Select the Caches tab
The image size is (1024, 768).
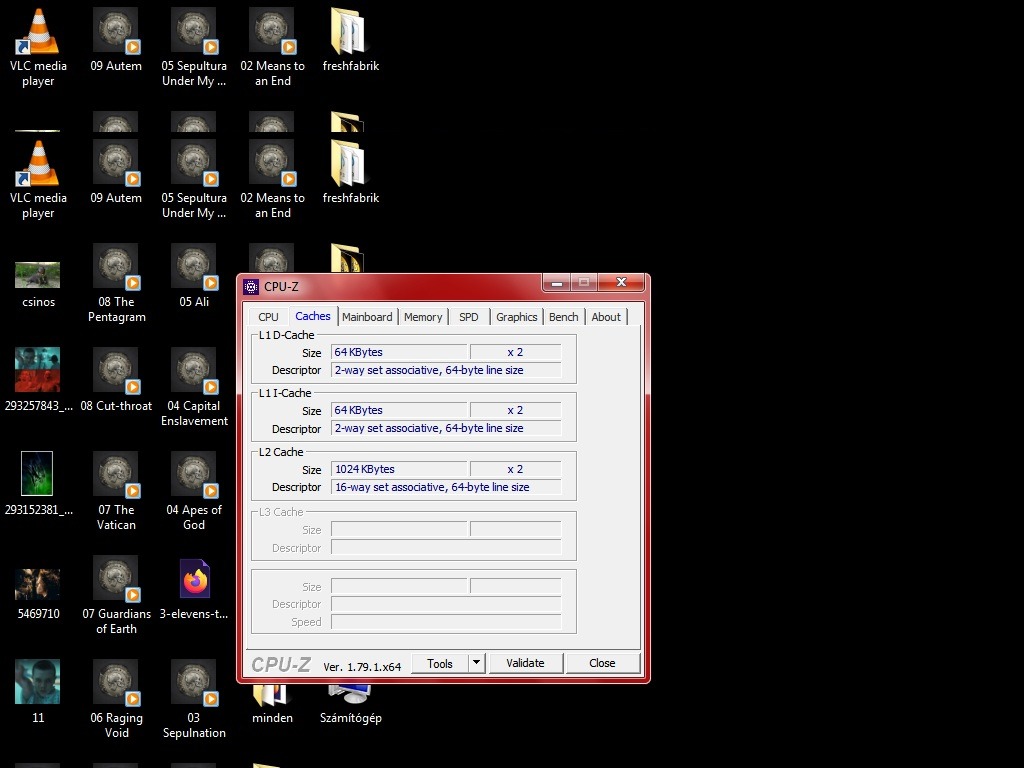pos(313,316)
